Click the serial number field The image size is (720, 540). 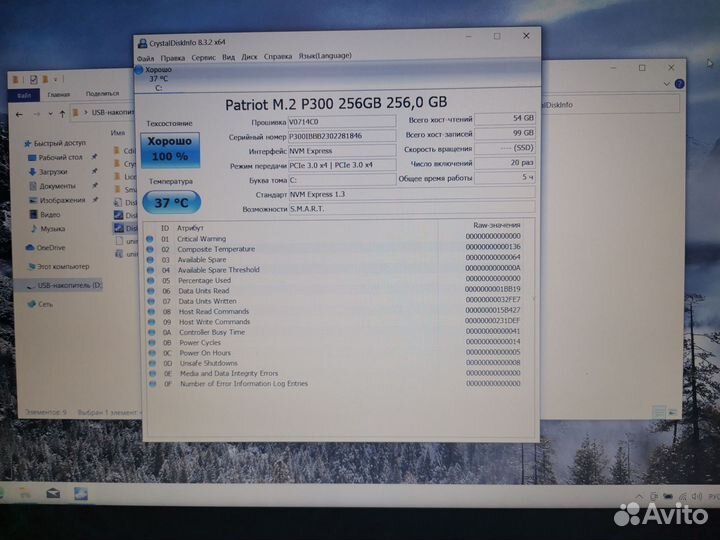pos(342,136)
